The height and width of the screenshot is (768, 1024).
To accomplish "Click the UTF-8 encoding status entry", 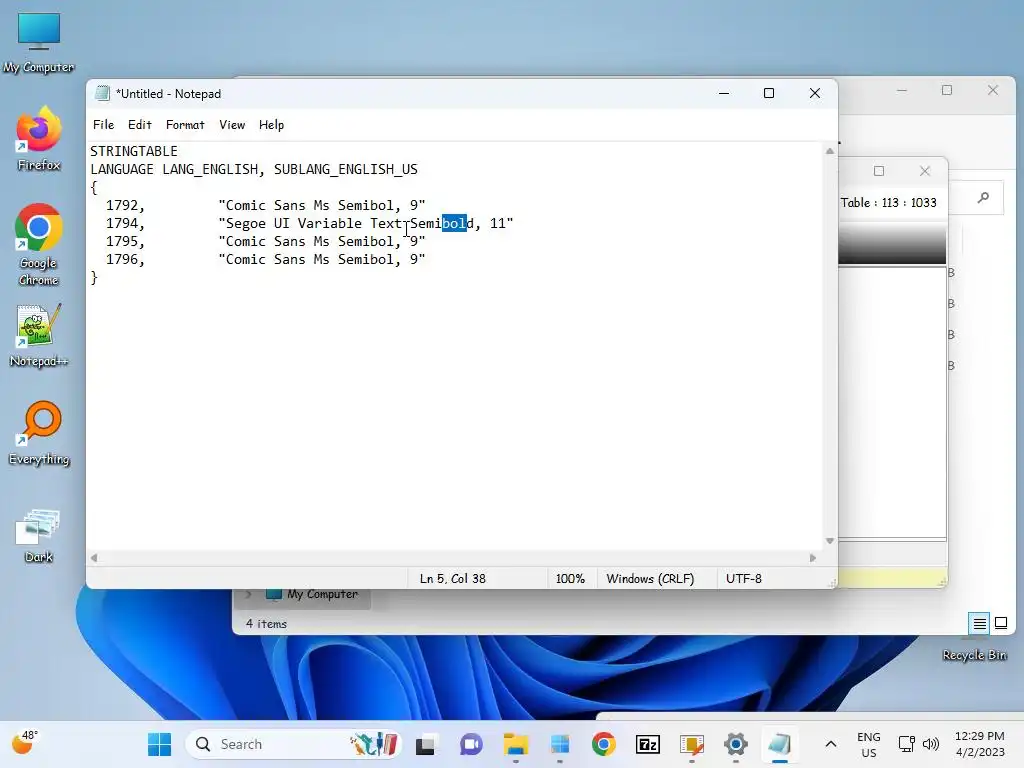I will point(744,579).
